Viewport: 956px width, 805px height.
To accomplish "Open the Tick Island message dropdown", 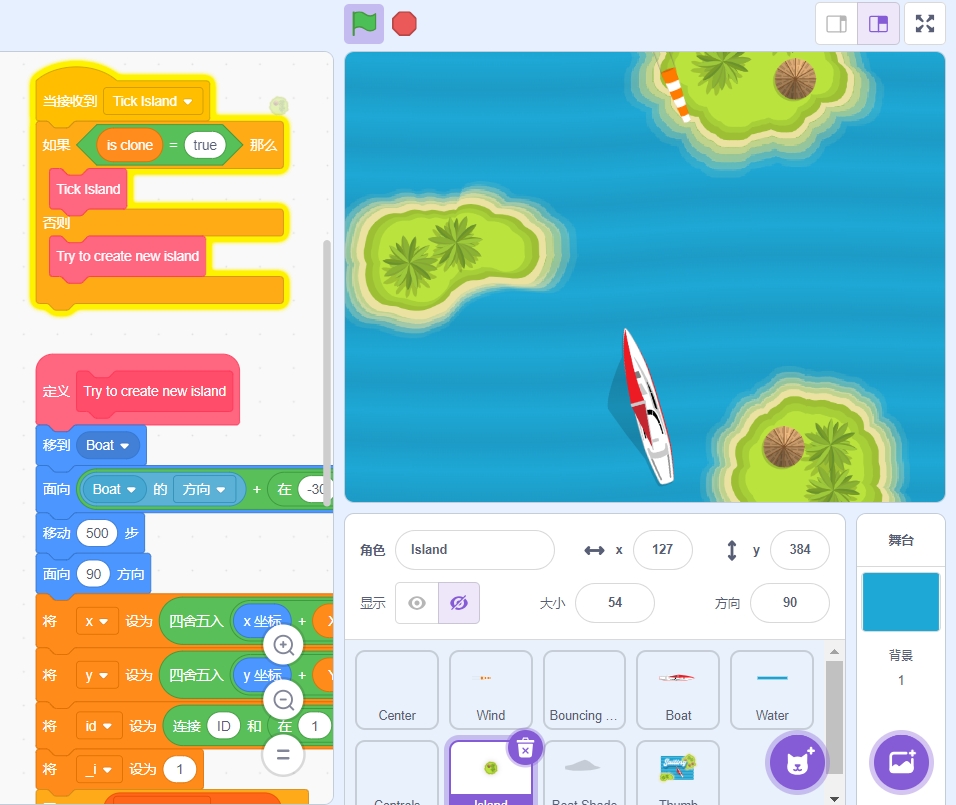I will click(152, 101).
